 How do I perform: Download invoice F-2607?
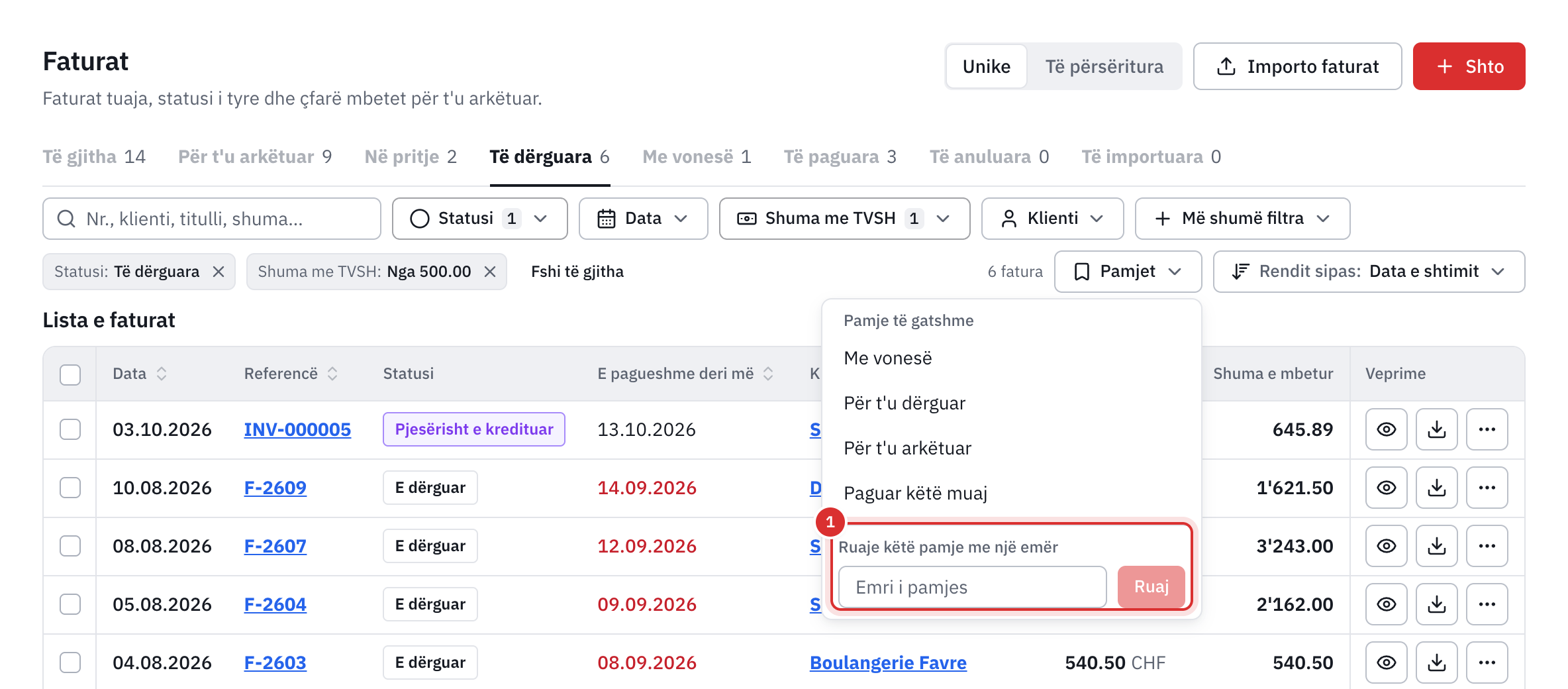1436,546
